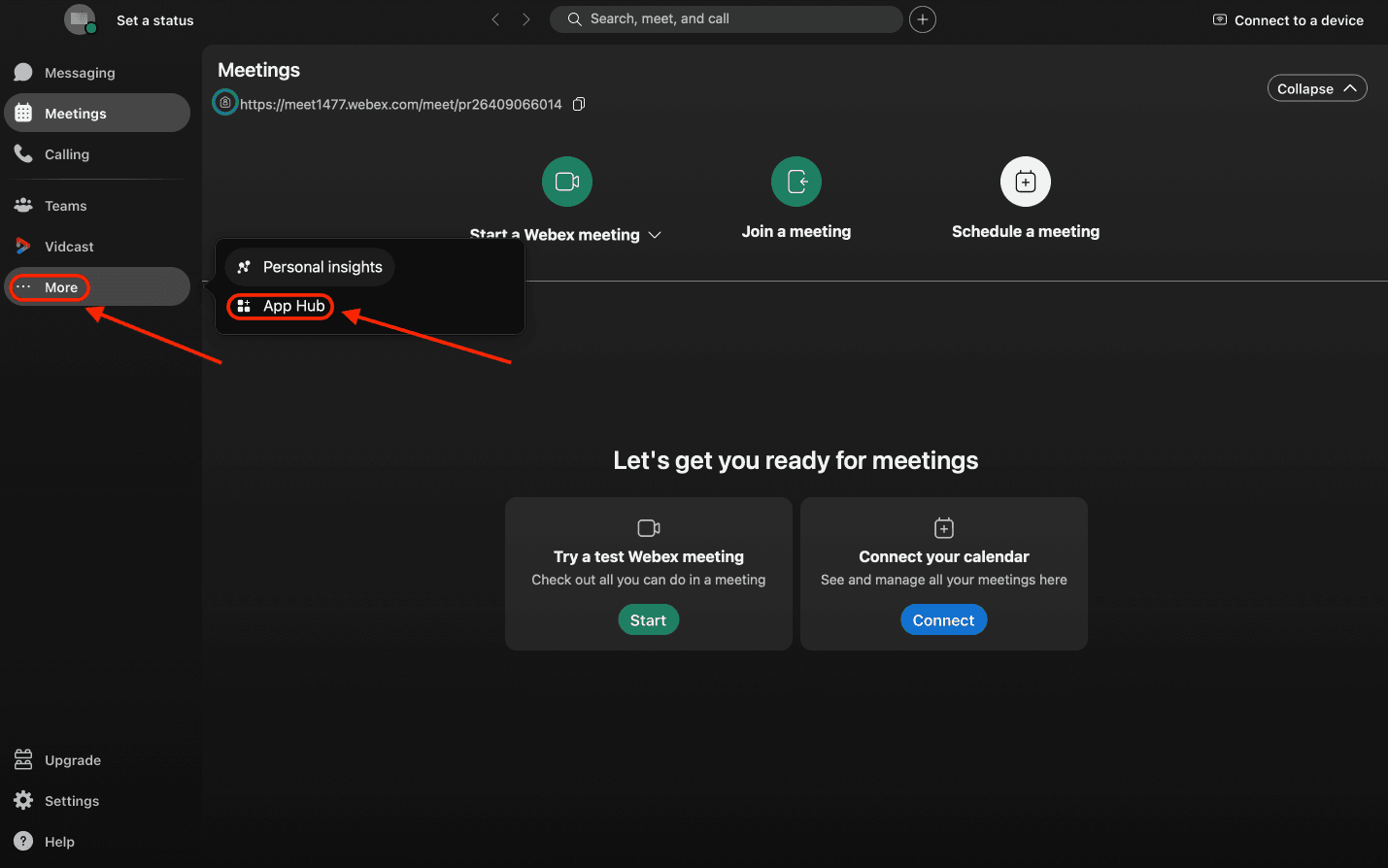
Task: Copy the personal meeting room link
Action: coord(579,104)
